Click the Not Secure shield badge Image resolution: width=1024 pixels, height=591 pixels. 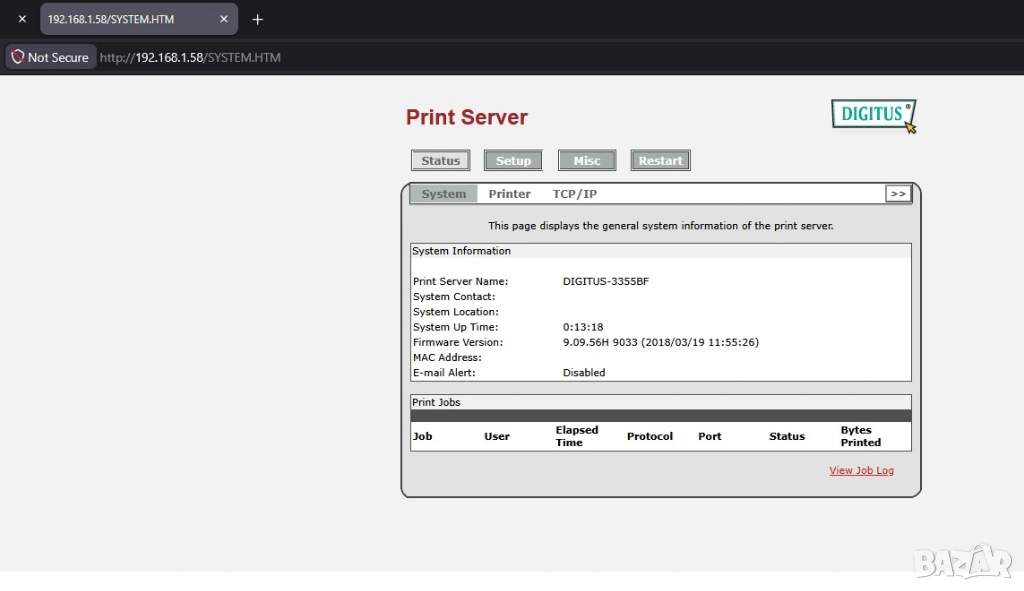click(50, 57)
